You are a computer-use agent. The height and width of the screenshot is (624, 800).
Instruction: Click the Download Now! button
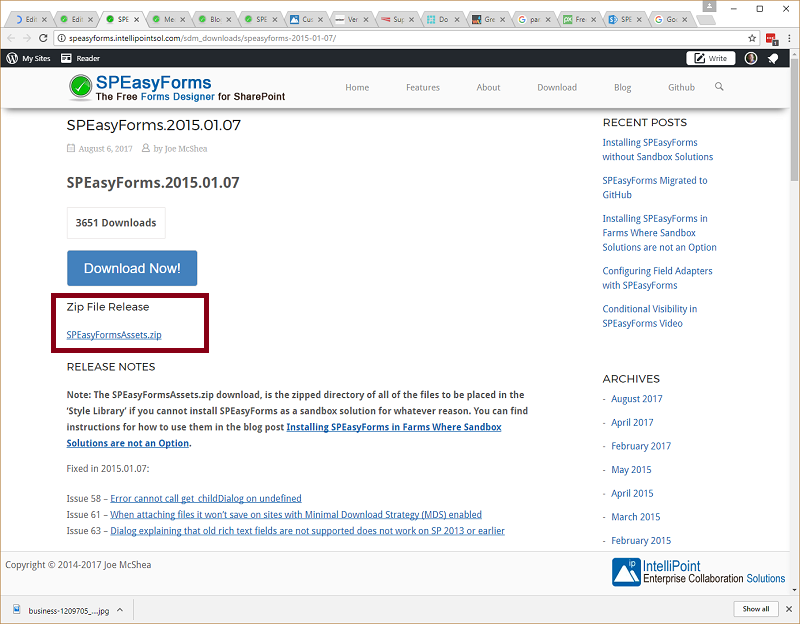click(x=132, y=268)
